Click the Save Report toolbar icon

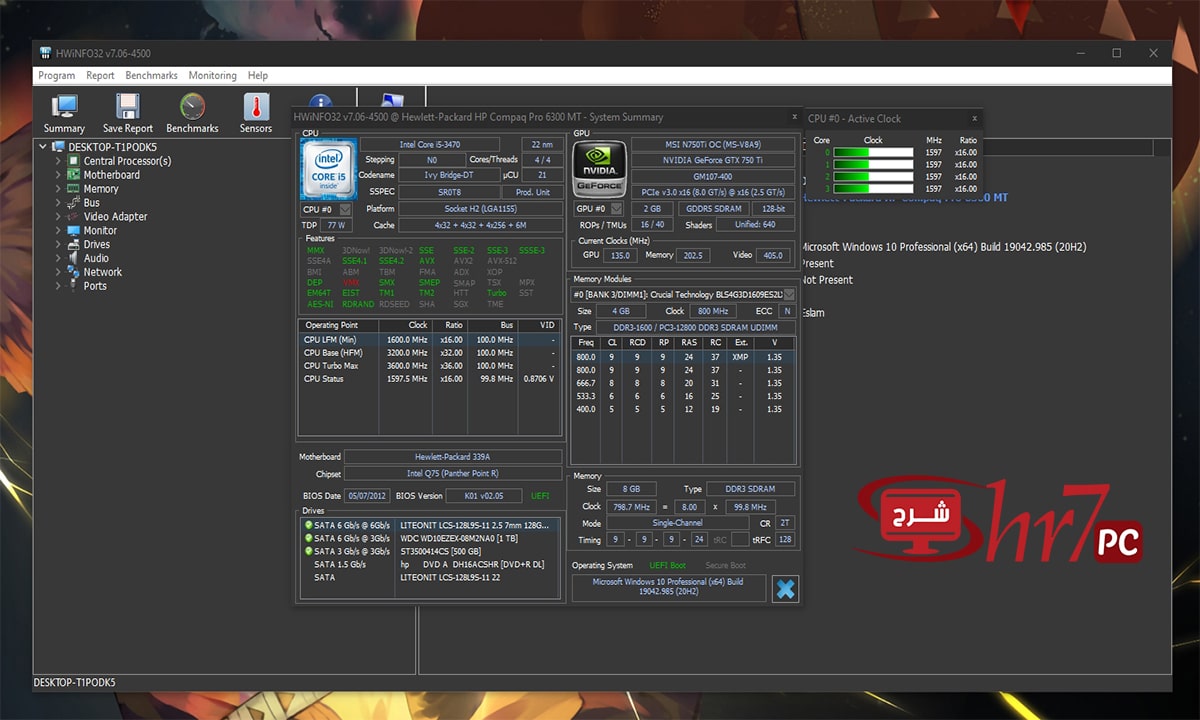[x=127, y=112]
